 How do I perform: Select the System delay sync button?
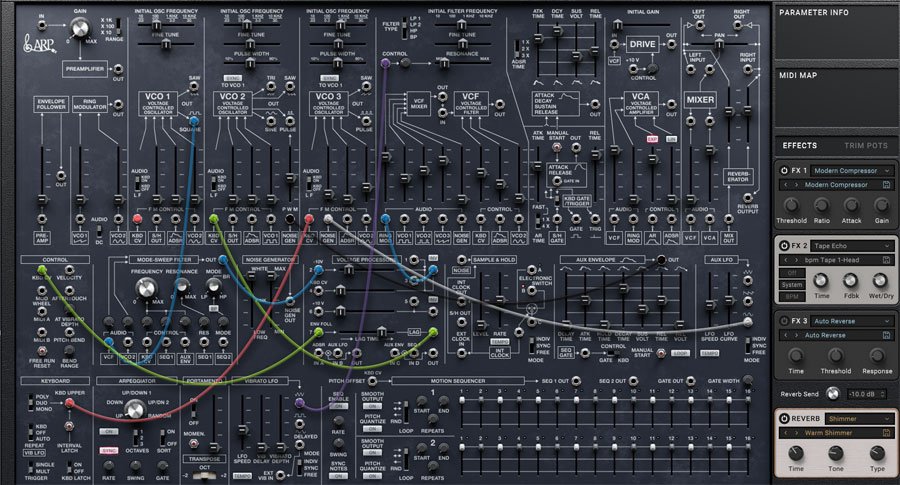pos(792,285)
